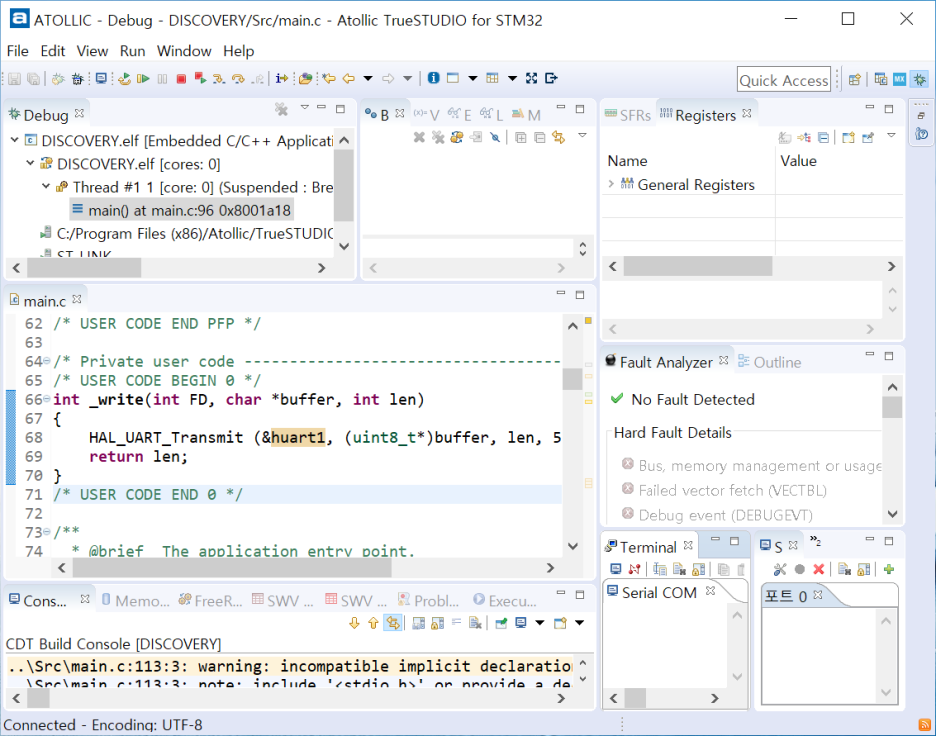Screen dimensions: 936x736
Task: Collapse the DISCOVERY.elf [Embedded C/C++ Application] node
Action: [14, 140]
